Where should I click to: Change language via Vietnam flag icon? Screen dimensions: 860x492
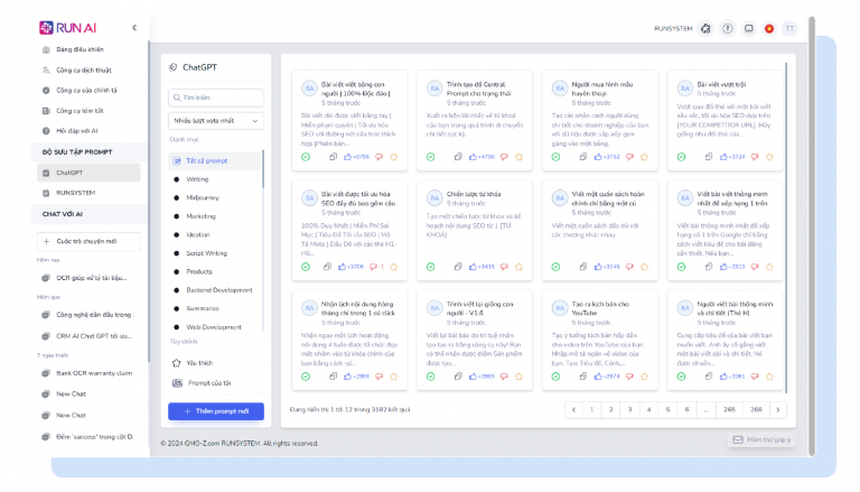(x=769, y=29)
